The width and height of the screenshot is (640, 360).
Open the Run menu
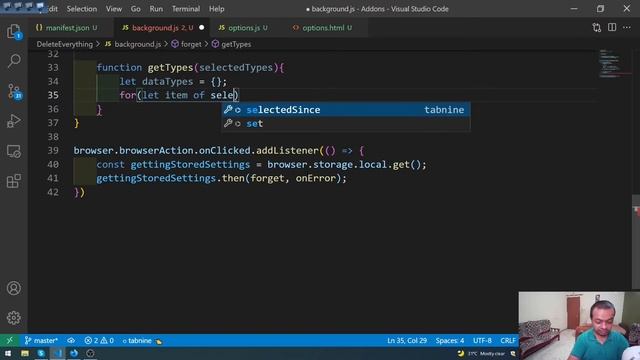point(156,9)
